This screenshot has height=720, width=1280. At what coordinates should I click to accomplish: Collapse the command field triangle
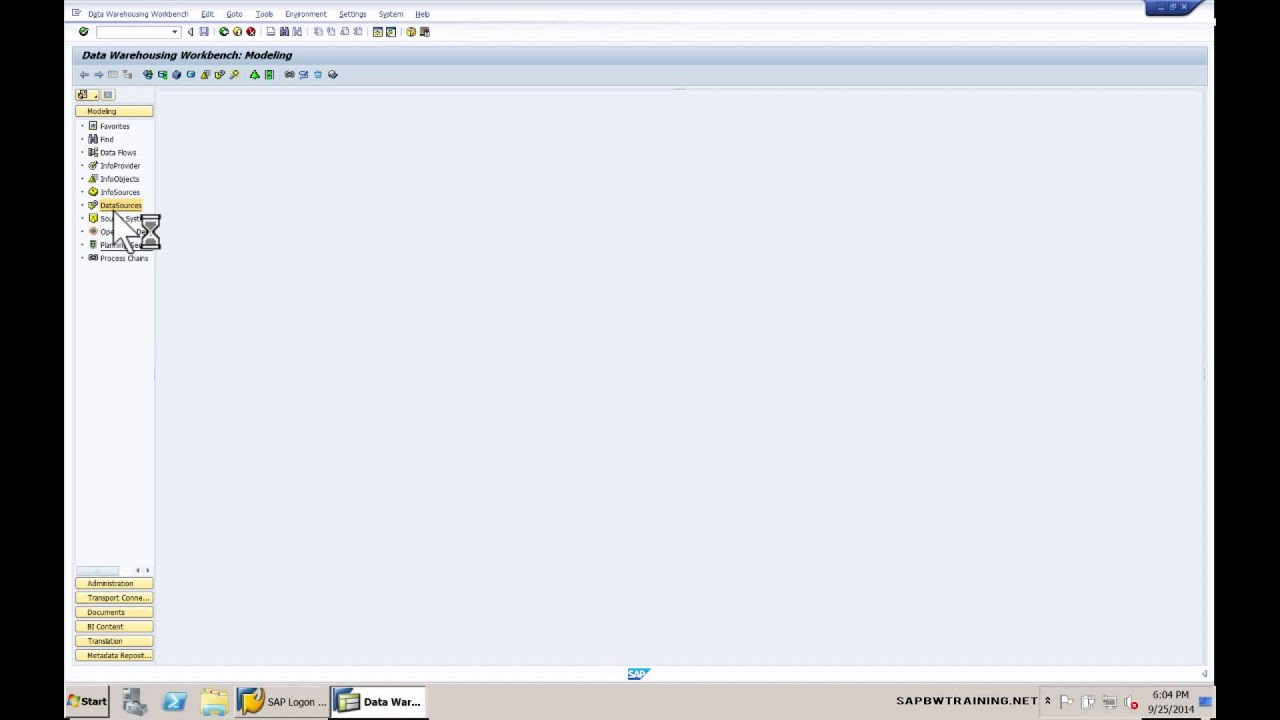click(x=190, y=32)
